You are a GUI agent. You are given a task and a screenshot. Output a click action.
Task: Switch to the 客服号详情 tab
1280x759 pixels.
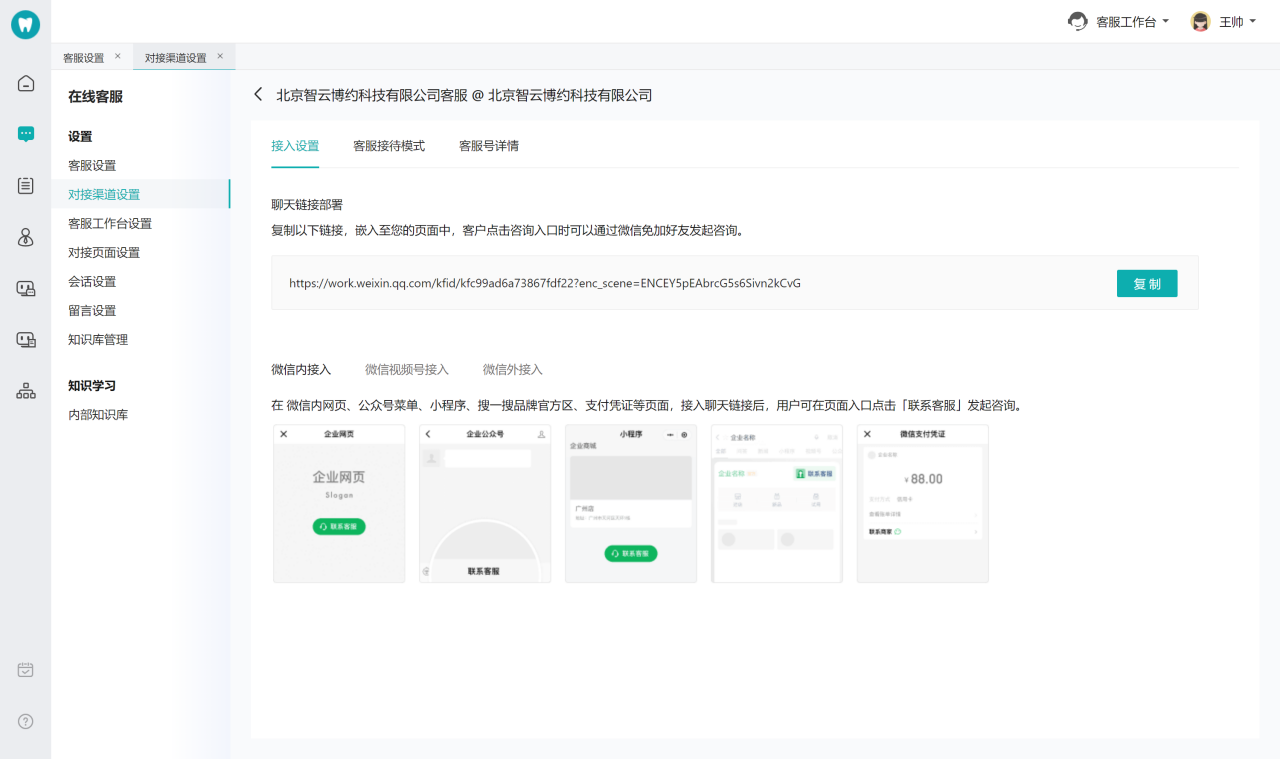click(x=489, y=146)
